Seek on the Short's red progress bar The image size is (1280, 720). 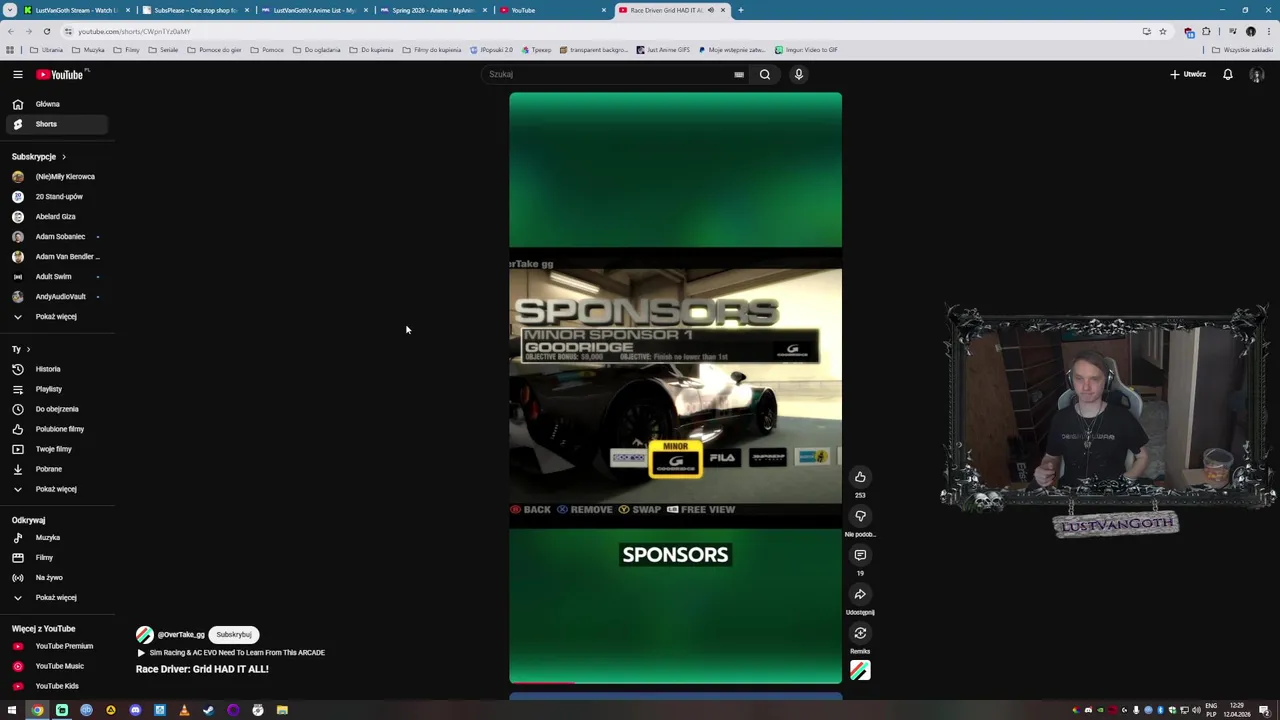click(675, 683)
